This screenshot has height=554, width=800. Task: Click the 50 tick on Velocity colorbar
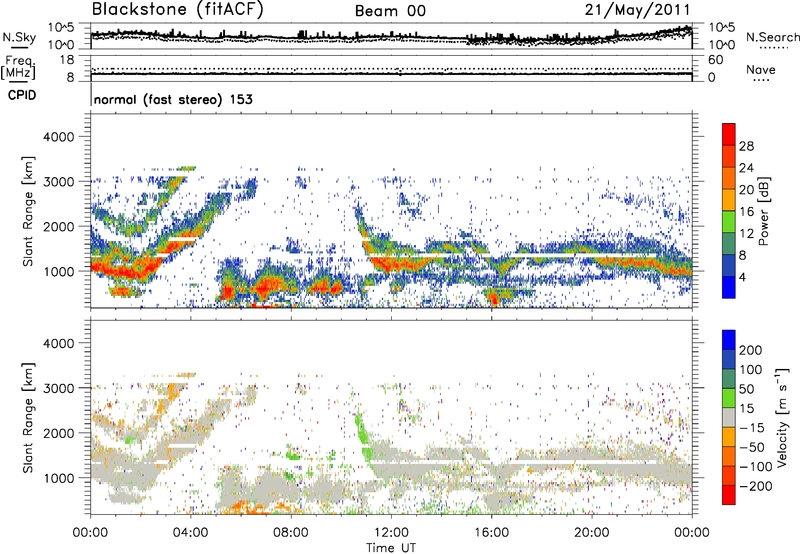tap(746, 389)
